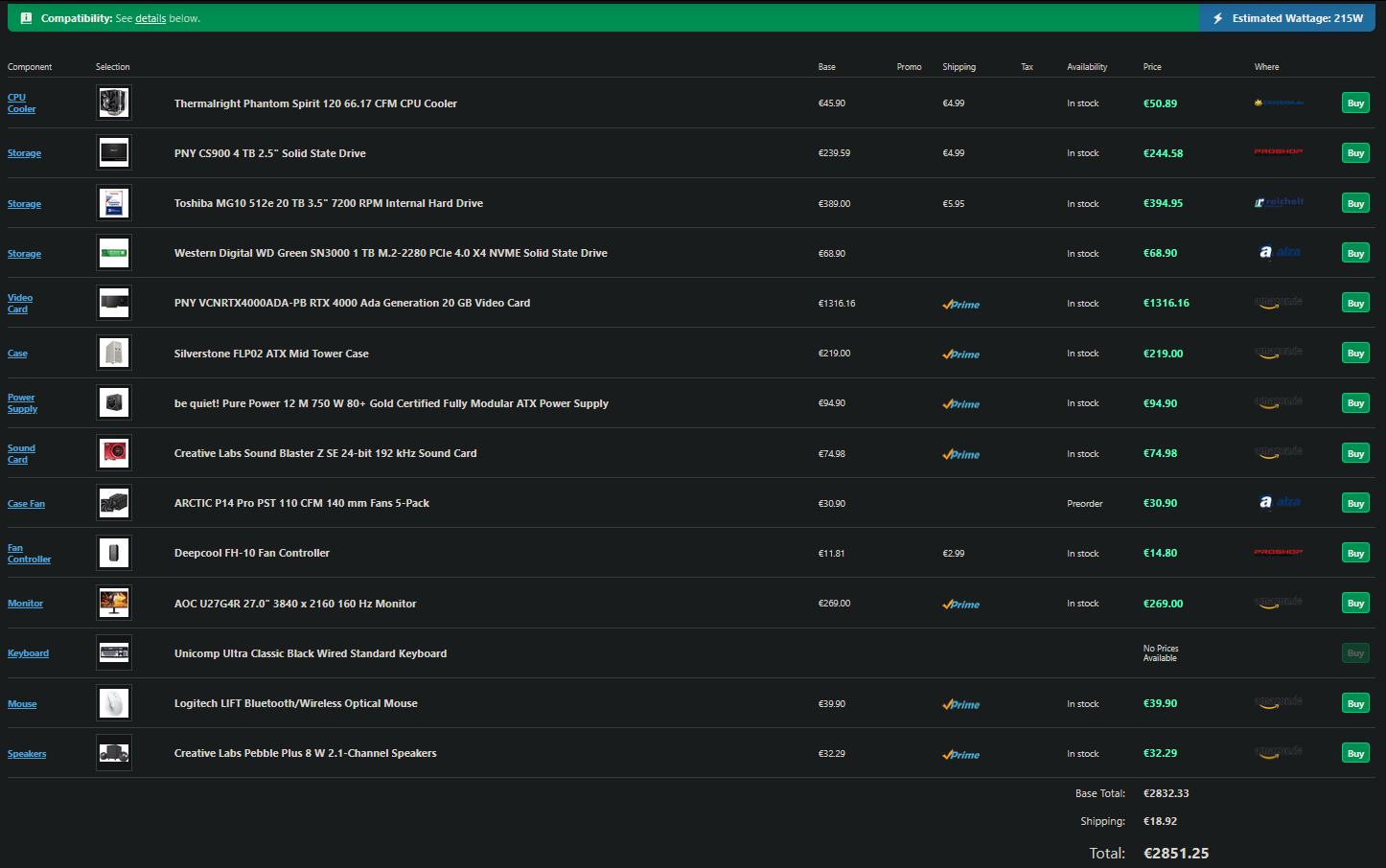Open the Video Card component category link
The image size is (1386, 868).
tap(20, 303)
